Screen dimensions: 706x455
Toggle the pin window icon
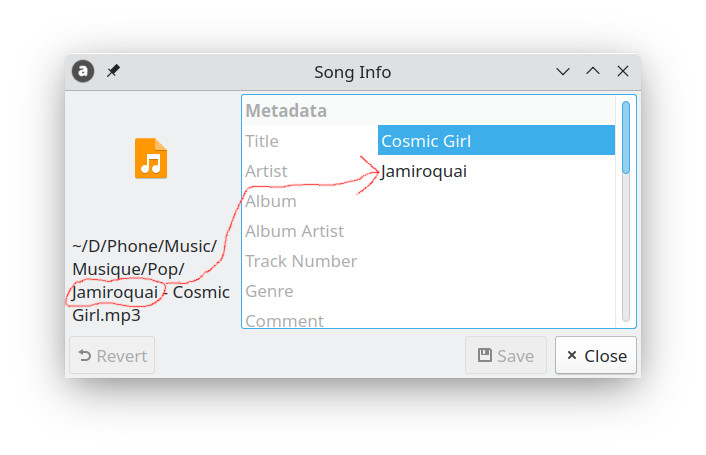113,71
